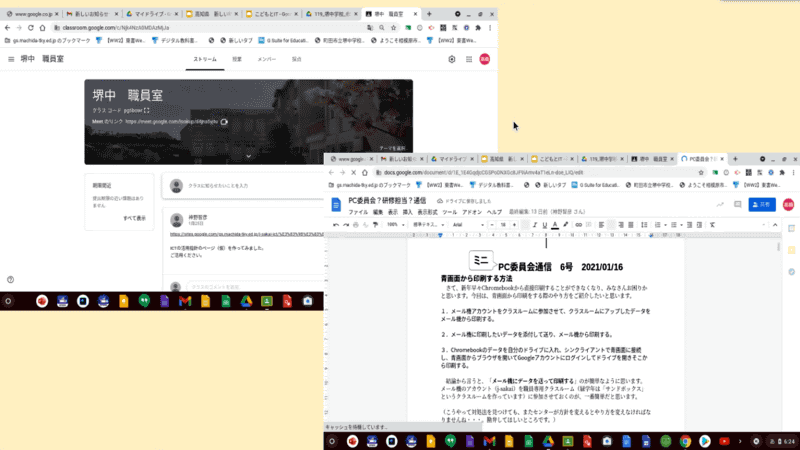800x450 pixels.
Task: Toggle underline formatting in Docs
Action: [545, 225]
